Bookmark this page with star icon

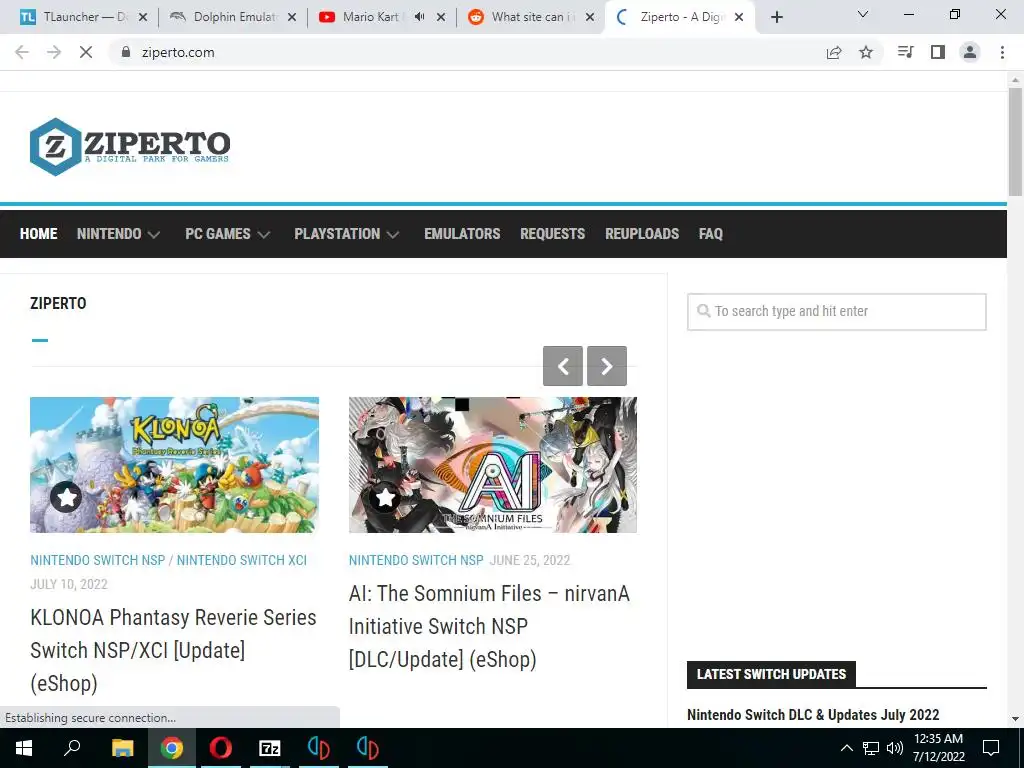[x=866, y=52]
